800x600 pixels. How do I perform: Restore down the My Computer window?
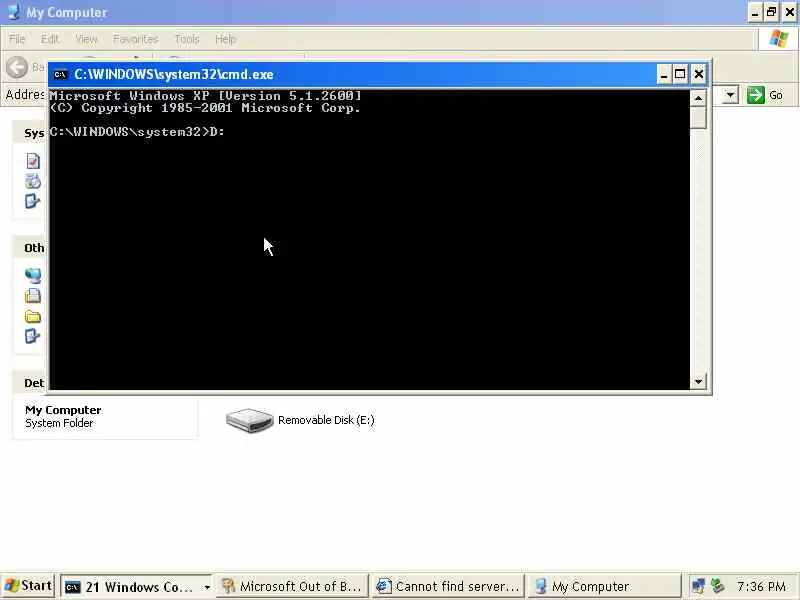click(x=771, y=12)
